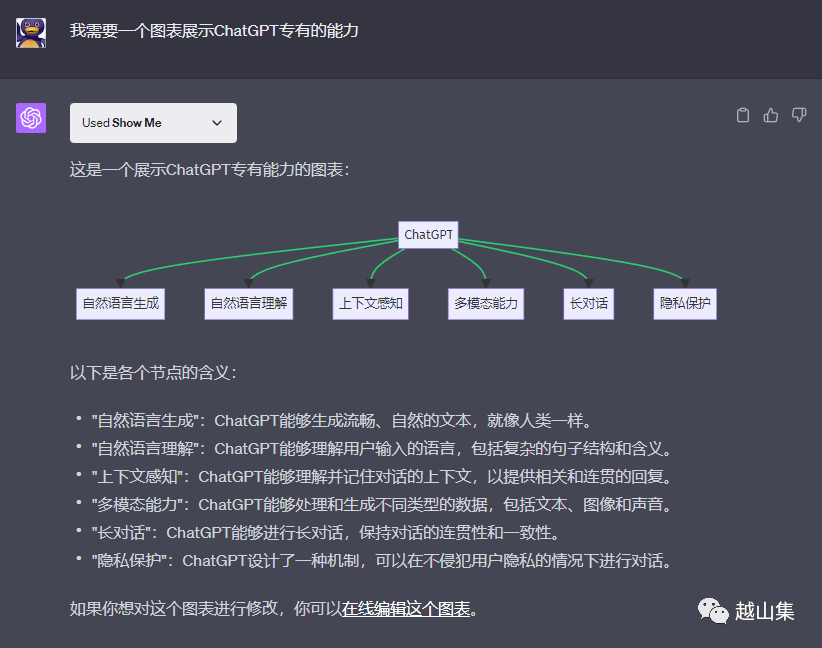
Task: Open the 在线编辑这个图表 link
Action: [406, 609]
